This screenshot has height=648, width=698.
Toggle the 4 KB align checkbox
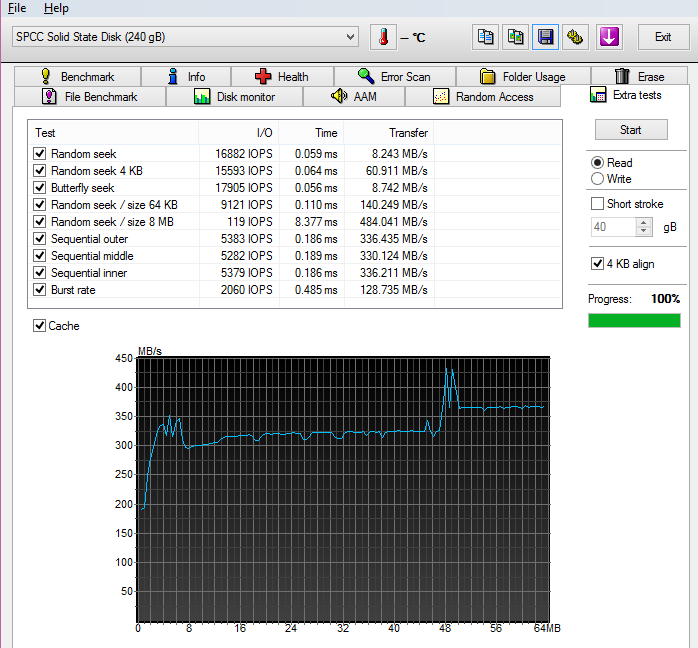tap(597, 263)
